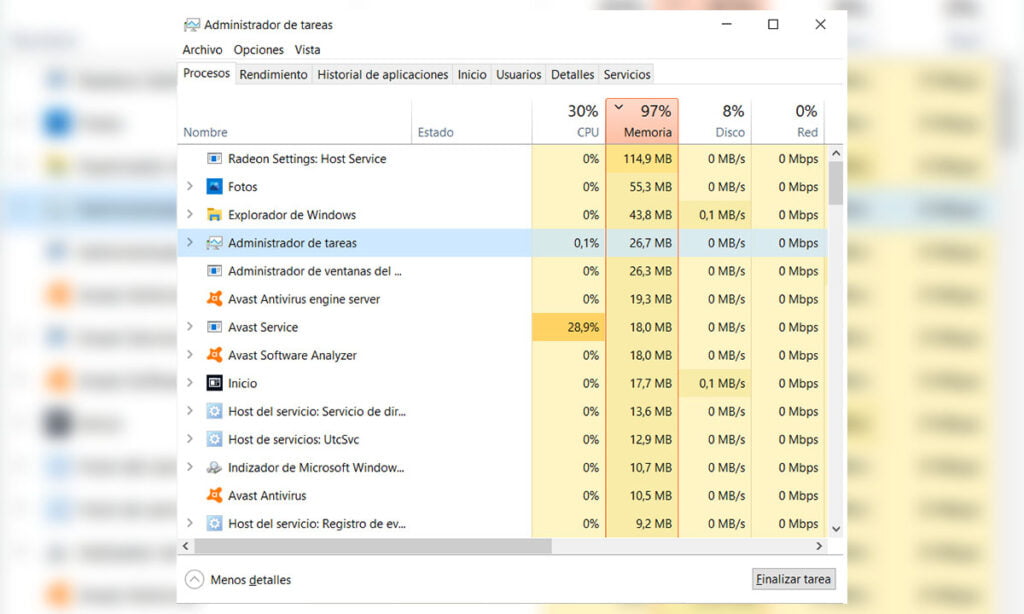
Task: Sort by the Estado column header
Action: [472, 121]
